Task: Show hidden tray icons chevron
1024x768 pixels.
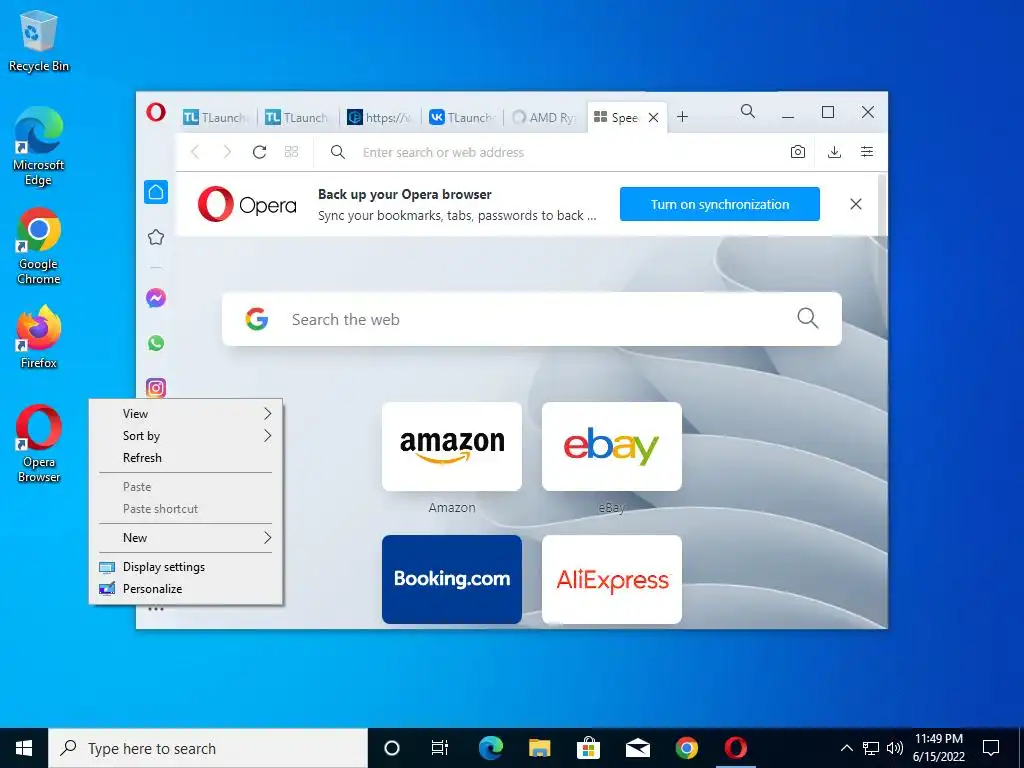Action: click(846, 748)
